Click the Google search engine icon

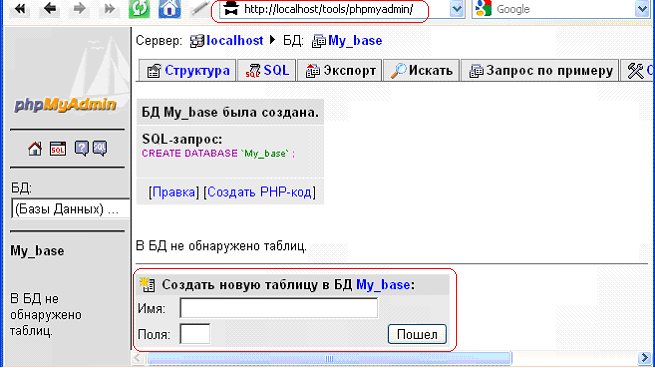pos(483,9)
